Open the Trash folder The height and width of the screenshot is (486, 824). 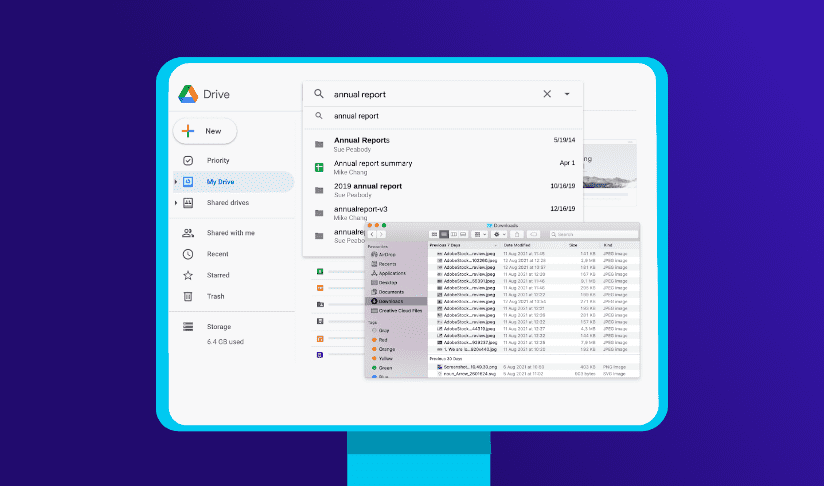(x=215, y=296)
